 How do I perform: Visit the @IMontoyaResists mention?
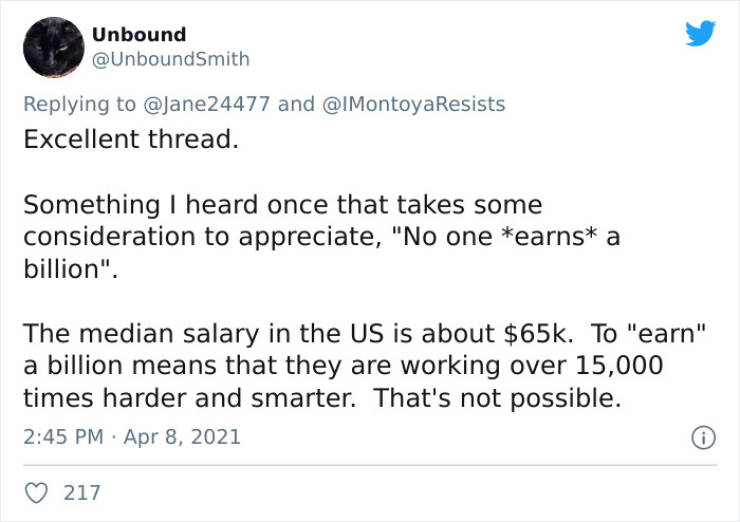pyautogui.click(x=413, y=104)
